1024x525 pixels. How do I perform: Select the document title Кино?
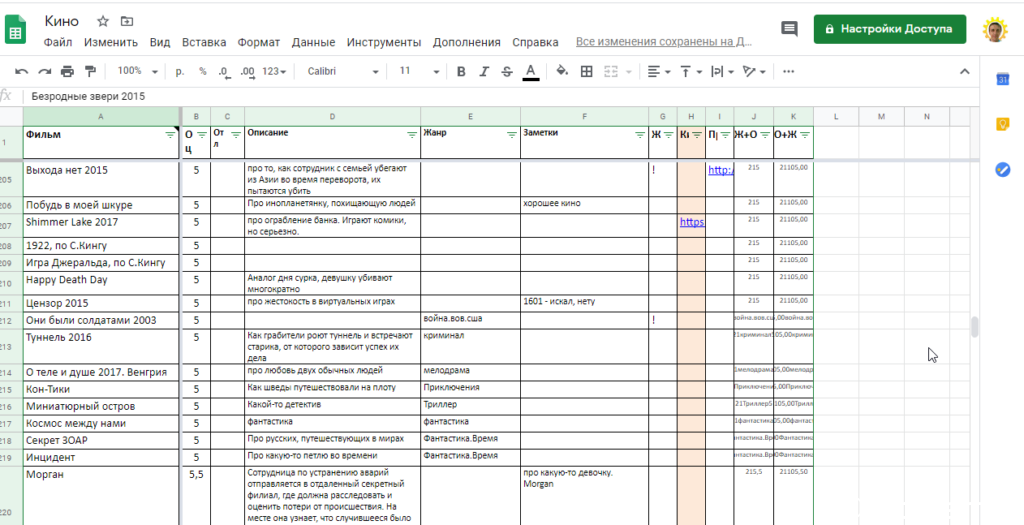point(61,22)
